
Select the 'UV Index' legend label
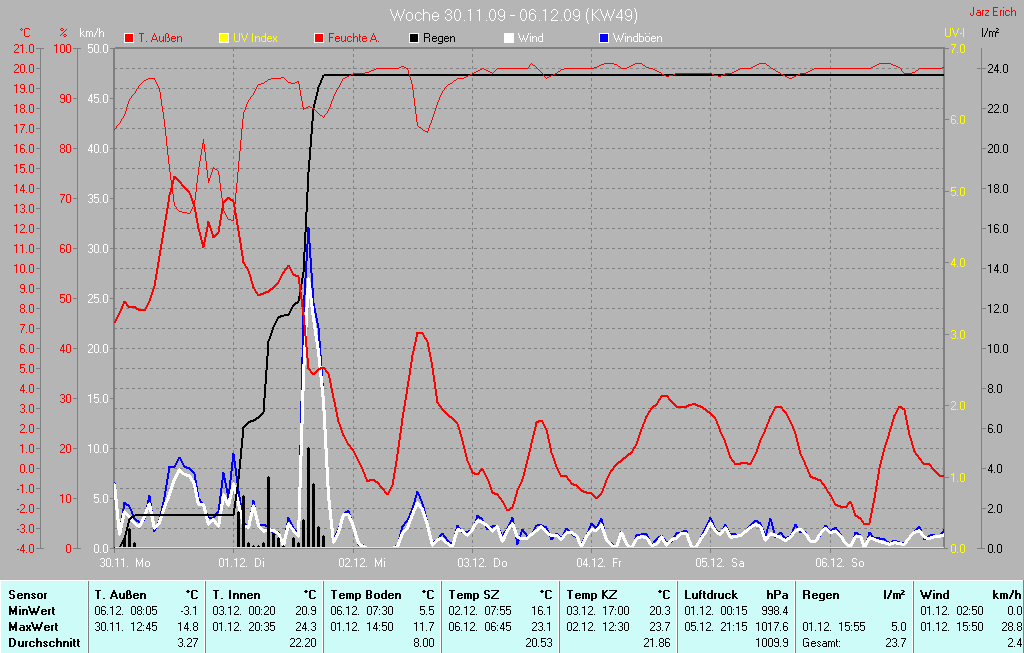[255, 38]
